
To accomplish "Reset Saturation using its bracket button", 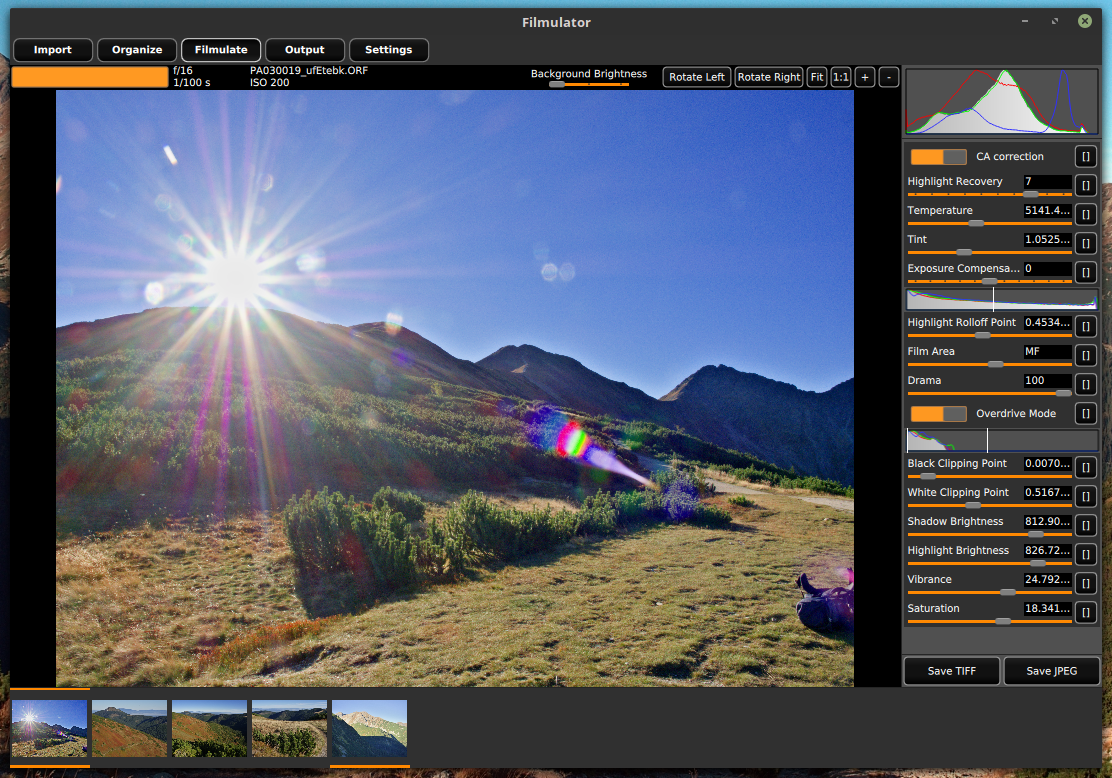I will (x=1086, y=613).
